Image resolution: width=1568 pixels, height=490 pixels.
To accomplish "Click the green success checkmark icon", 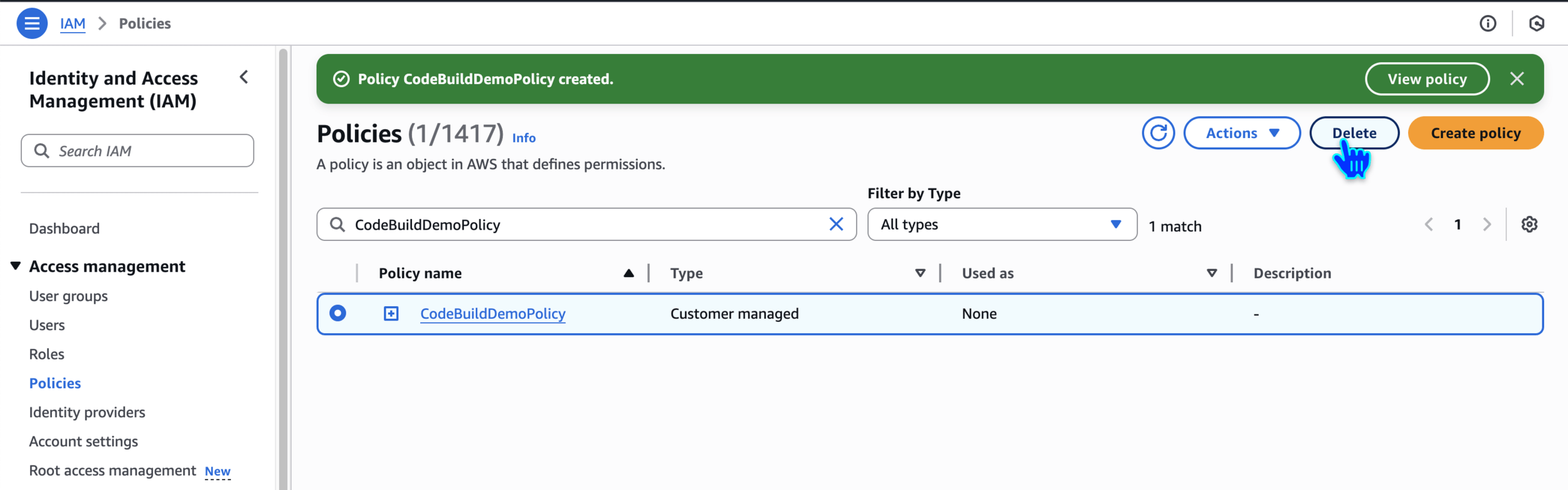I will pyautogui.click(x=341, y=79).
